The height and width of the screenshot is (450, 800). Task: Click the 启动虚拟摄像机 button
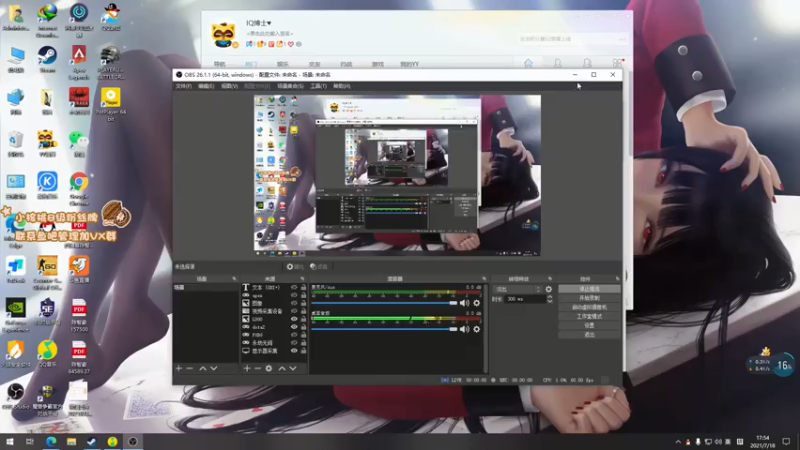(589, 307)
